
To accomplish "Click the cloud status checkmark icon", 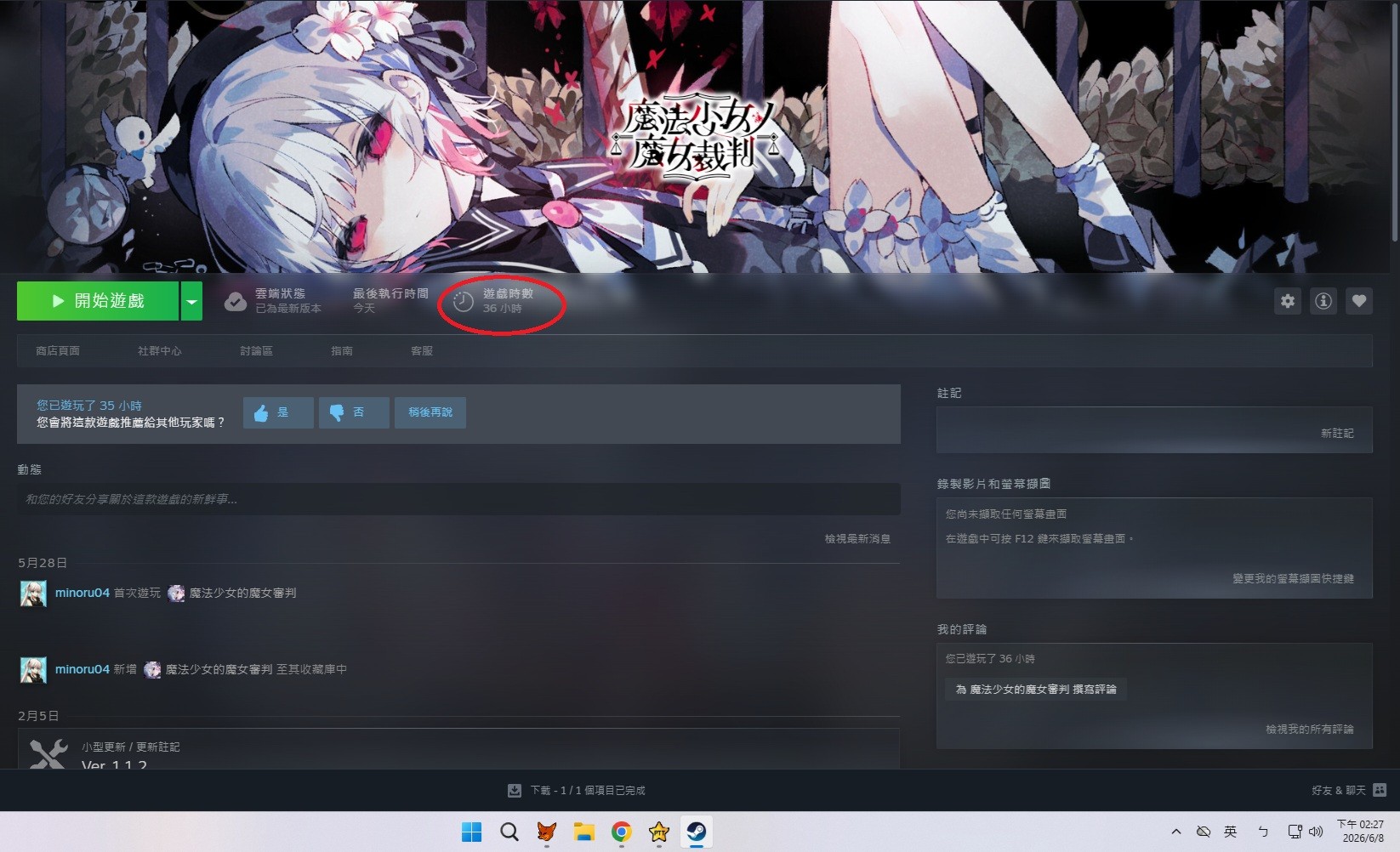I will pos(236,301).
